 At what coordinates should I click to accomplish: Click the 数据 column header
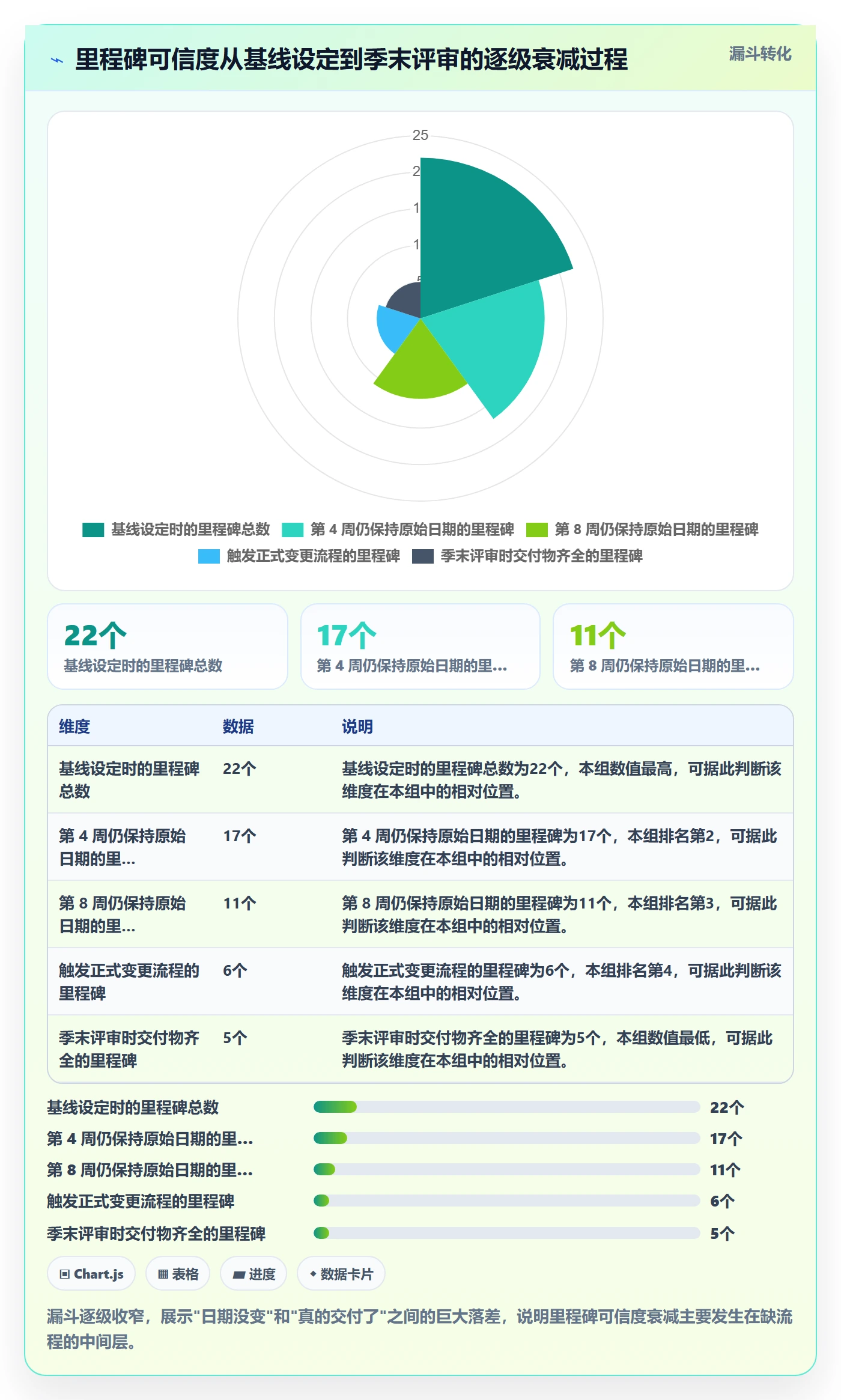[238, 726]
